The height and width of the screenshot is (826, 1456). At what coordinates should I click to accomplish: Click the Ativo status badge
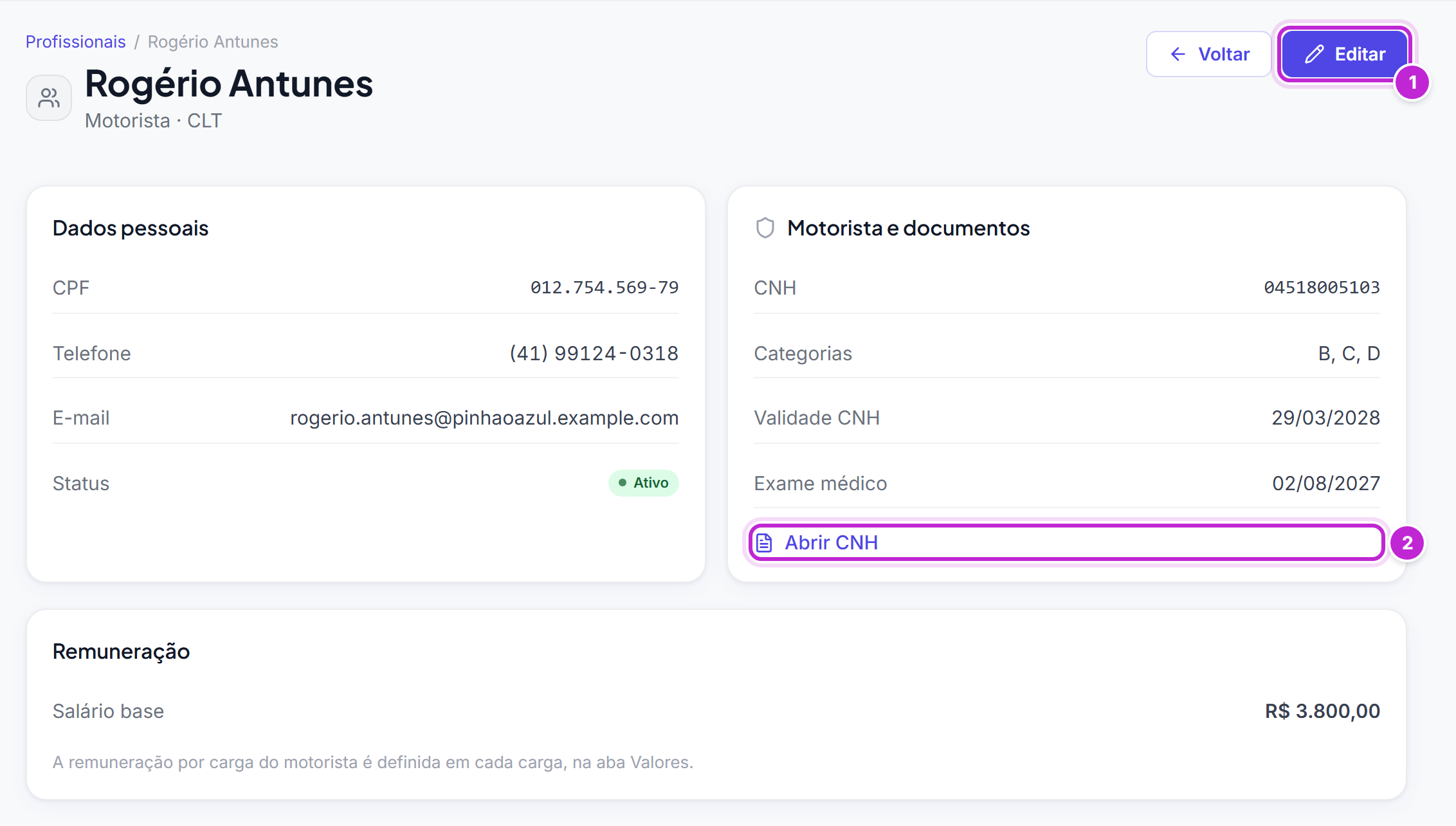coord(643,483)
